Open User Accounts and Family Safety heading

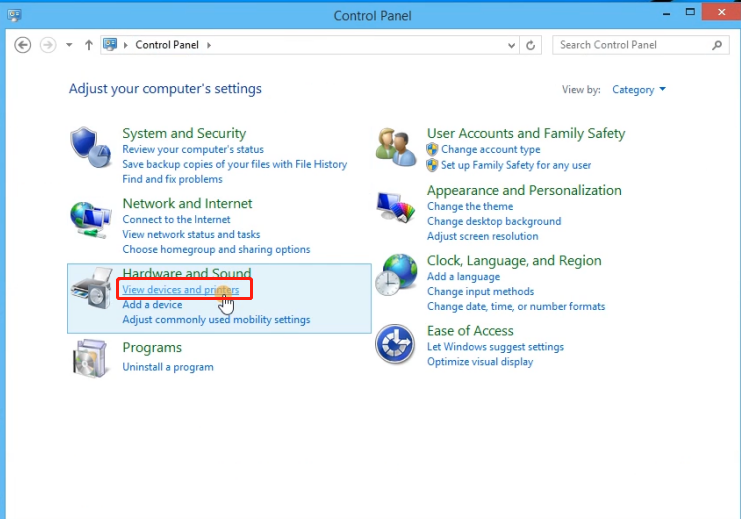[x=526, y=133]
